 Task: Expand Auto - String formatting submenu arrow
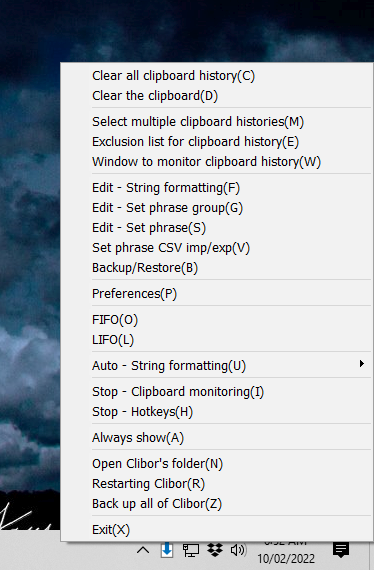[361, 364]
